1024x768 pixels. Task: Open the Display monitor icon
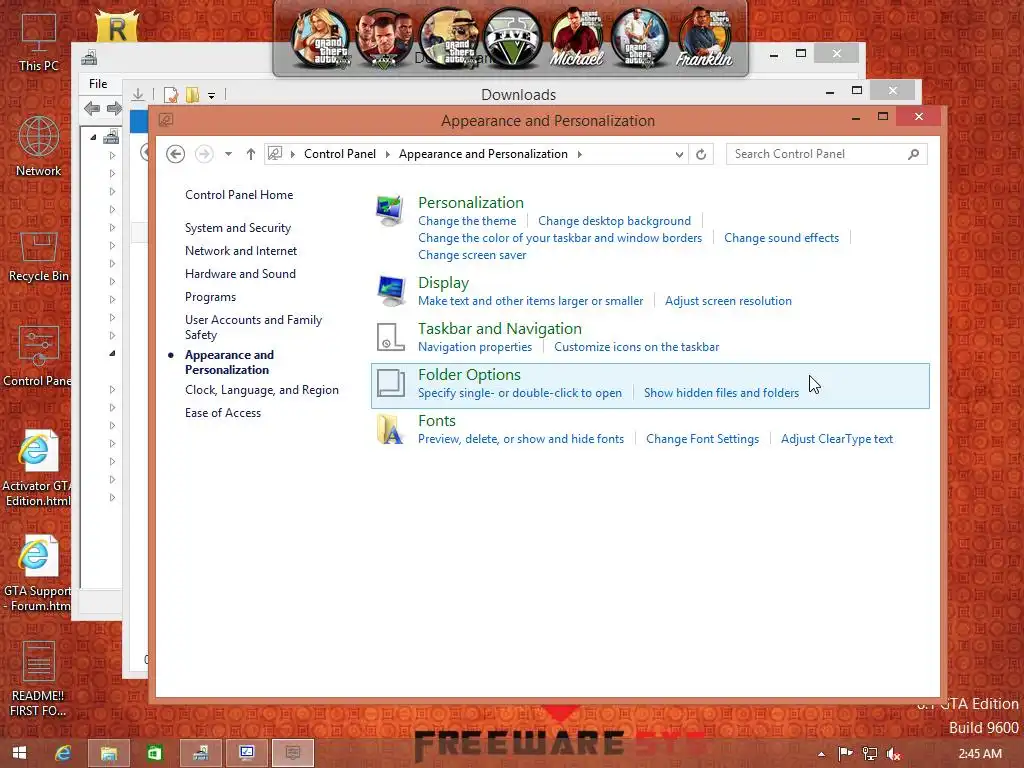click(x=390, y=291)
